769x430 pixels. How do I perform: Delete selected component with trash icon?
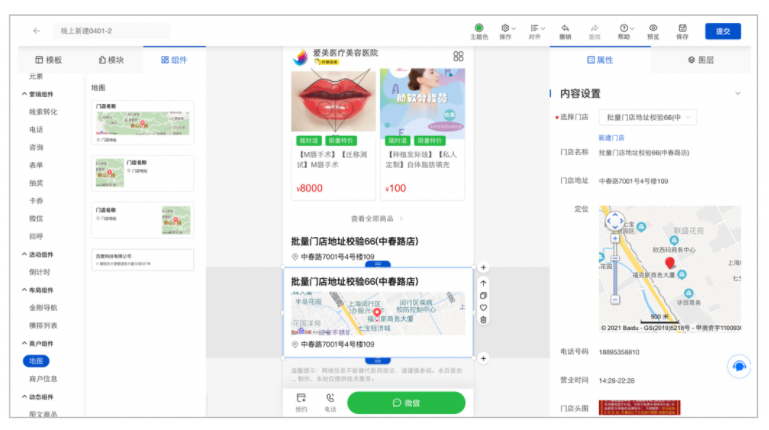click(x=483, y=320)
